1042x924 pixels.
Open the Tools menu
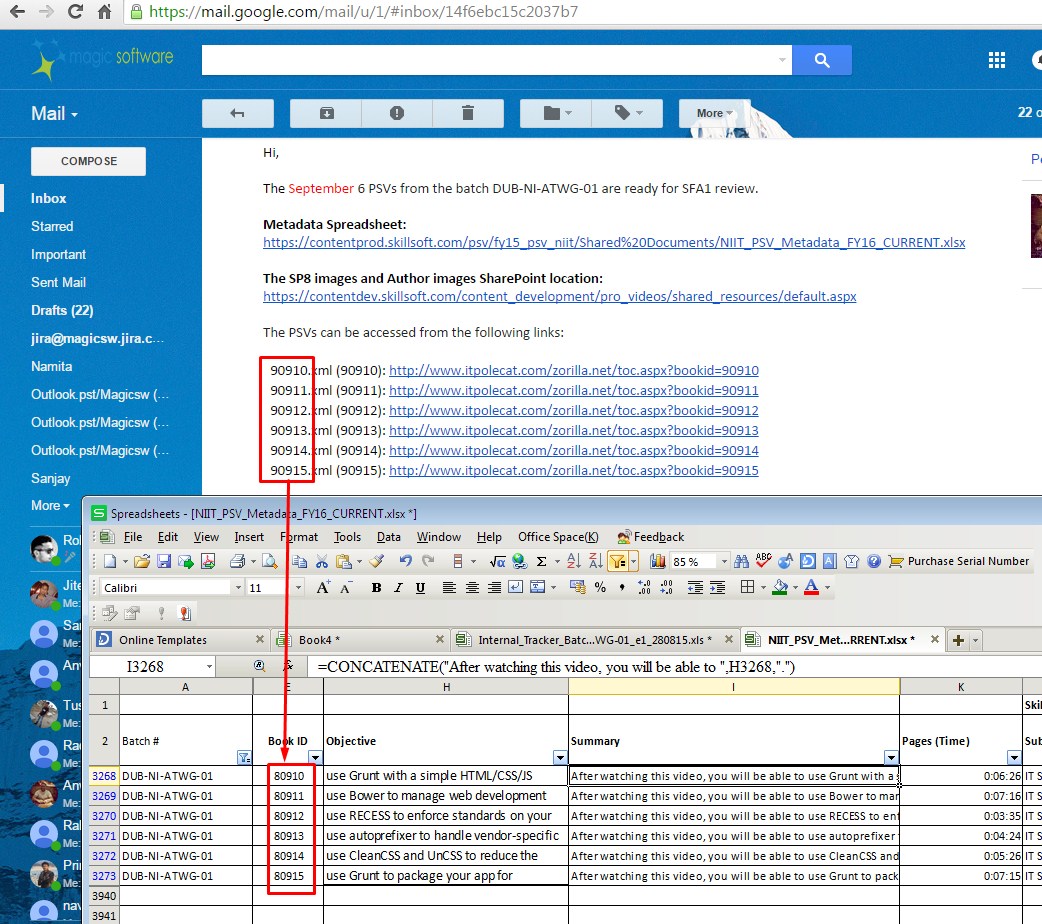347,537
